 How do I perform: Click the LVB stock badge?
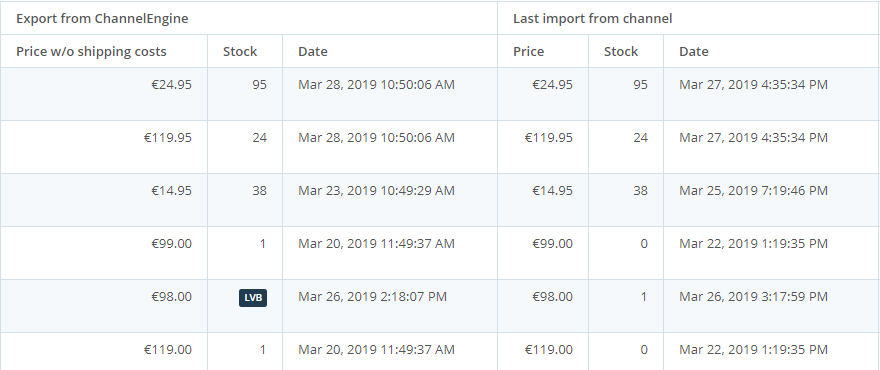tap(253, 298)
